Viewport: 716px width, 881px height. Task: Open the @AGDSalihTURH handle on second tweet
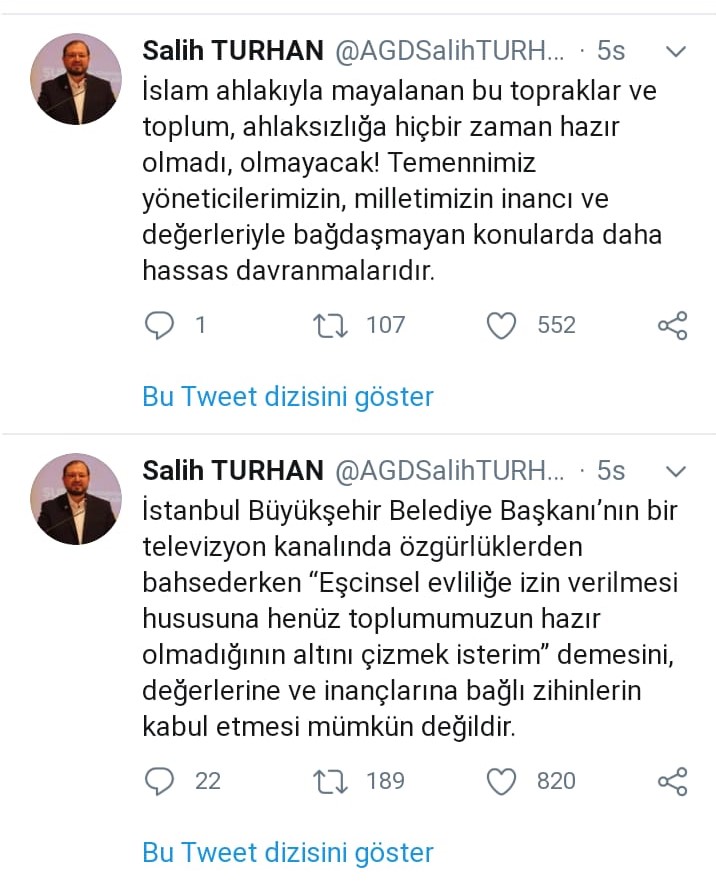449,471
